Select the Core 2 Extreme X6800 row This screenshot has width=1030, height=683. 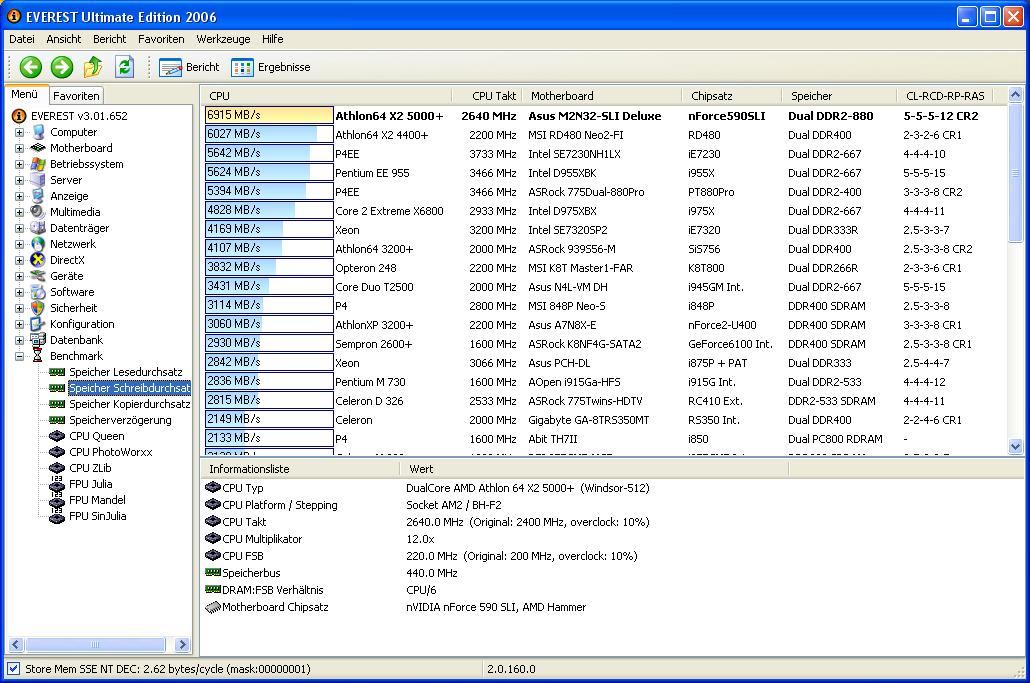click(604, 211)
